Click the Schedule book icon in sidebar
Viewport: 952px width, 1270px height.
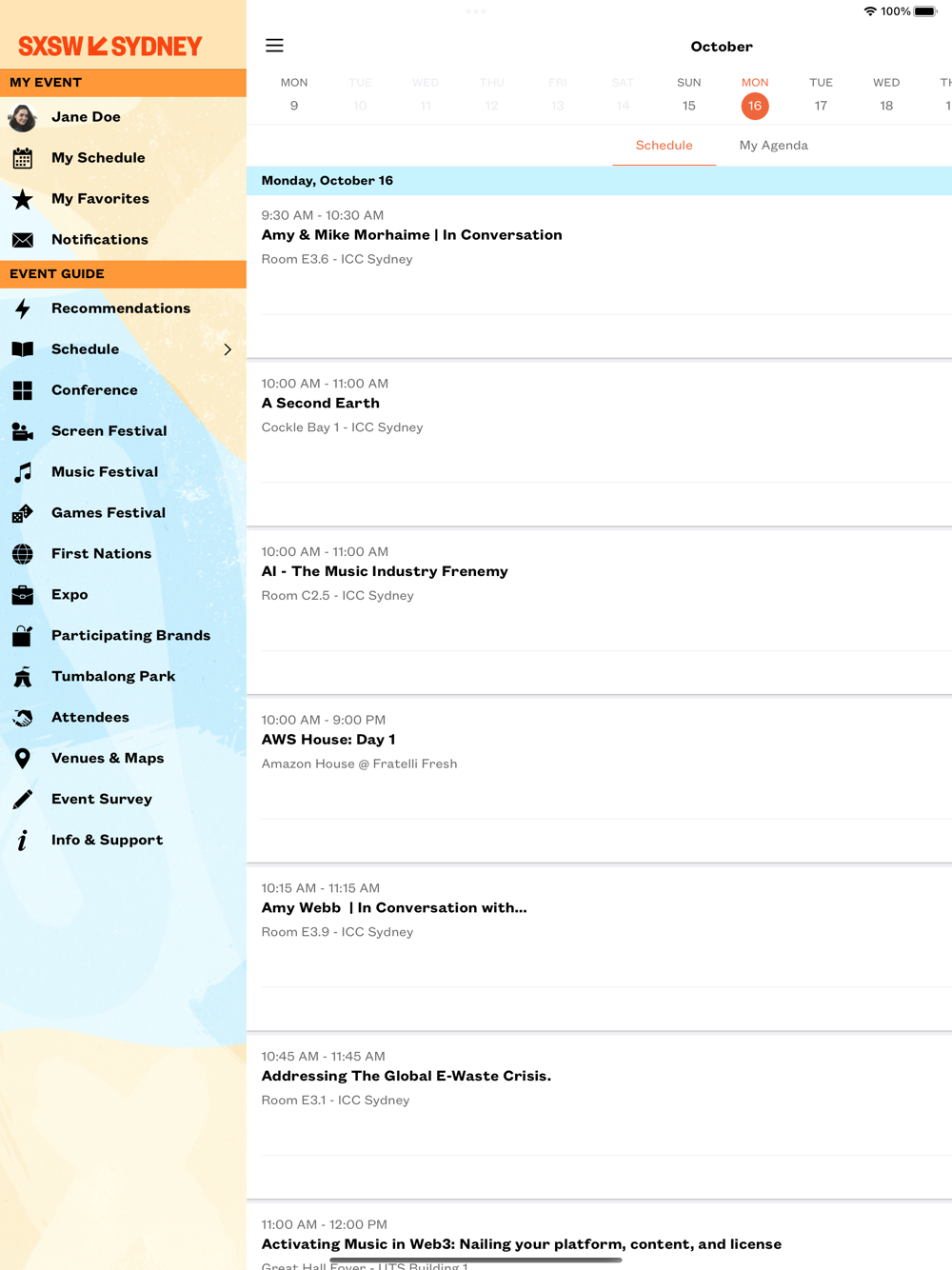(23, 349)
